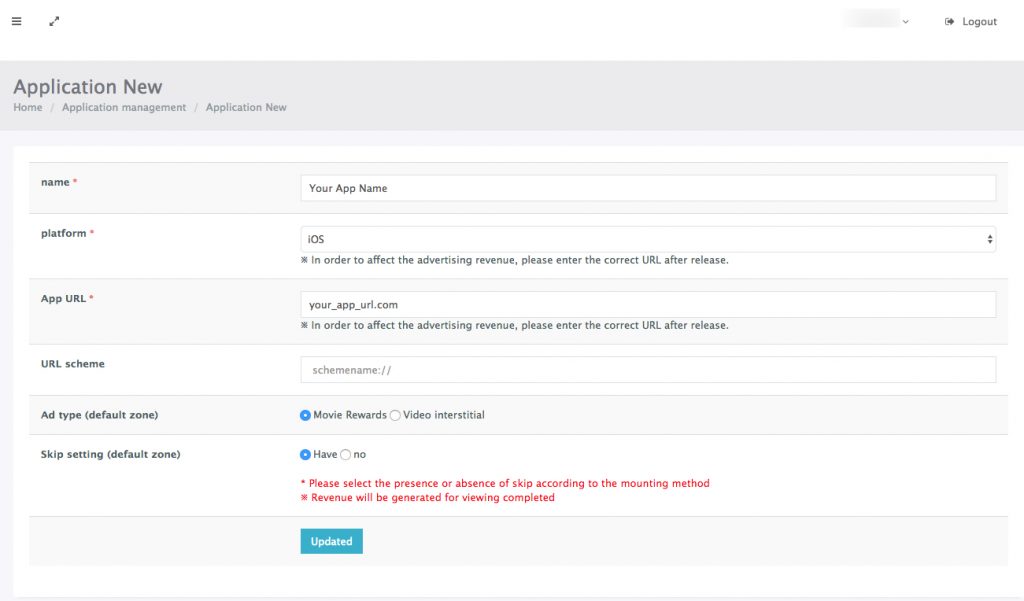Open the platform dropdown showing iOS
The image size is (1024, 601).
(x=647, y=239)
